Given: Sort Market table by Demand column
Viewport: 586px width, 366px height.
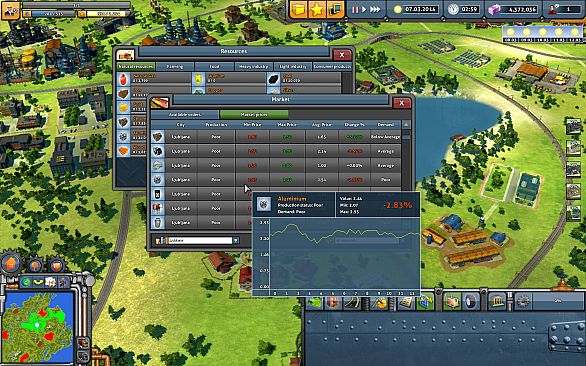Looking at the screenshot, I should tap(385, 124).
